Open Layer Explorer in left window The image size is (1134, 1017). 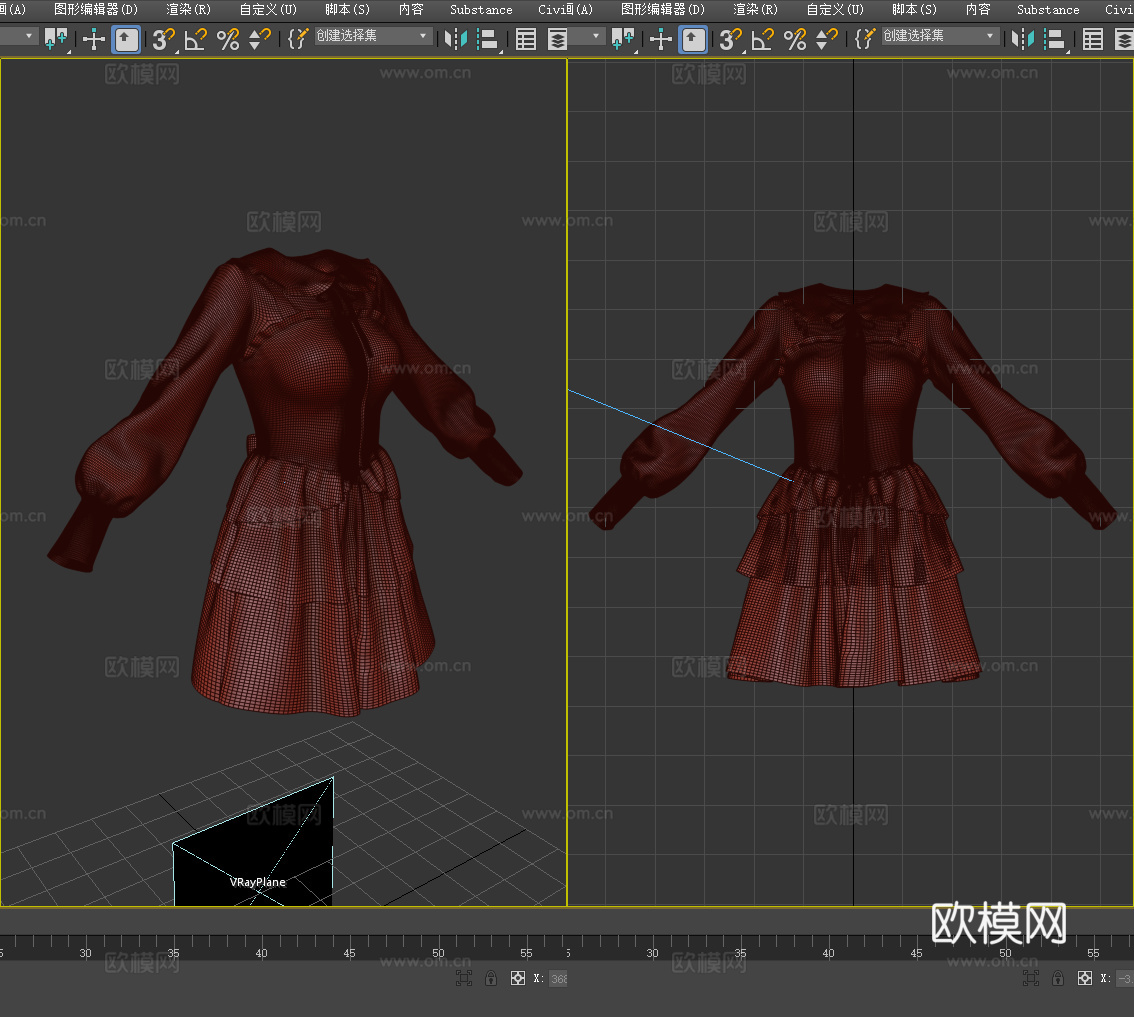557,39
